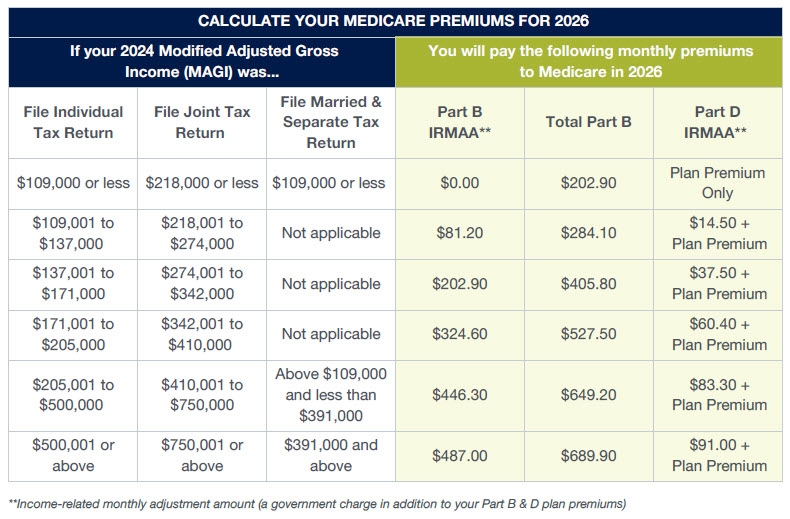Click the $81.20 Part B IRMAA cell
790x519 pixels.
pyautogui.click(x=460, y=233)
